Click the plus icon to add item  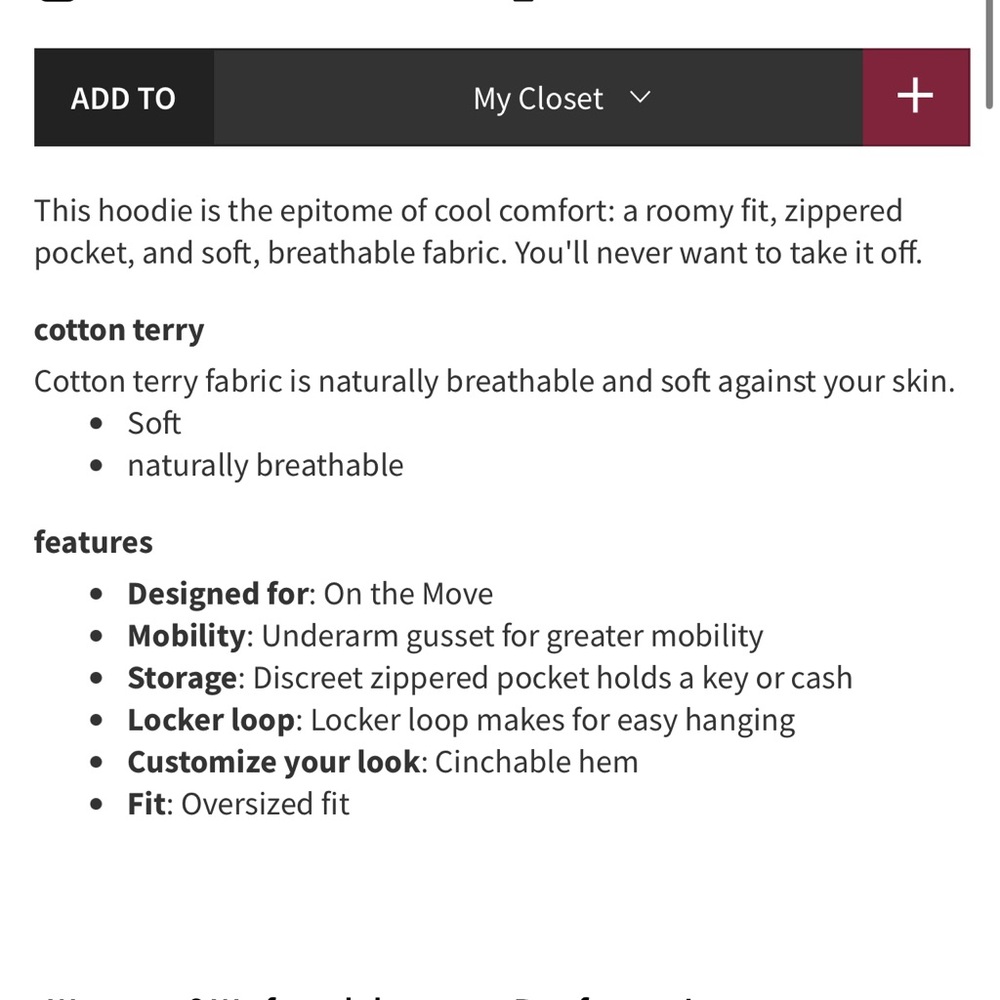(915, 96)
